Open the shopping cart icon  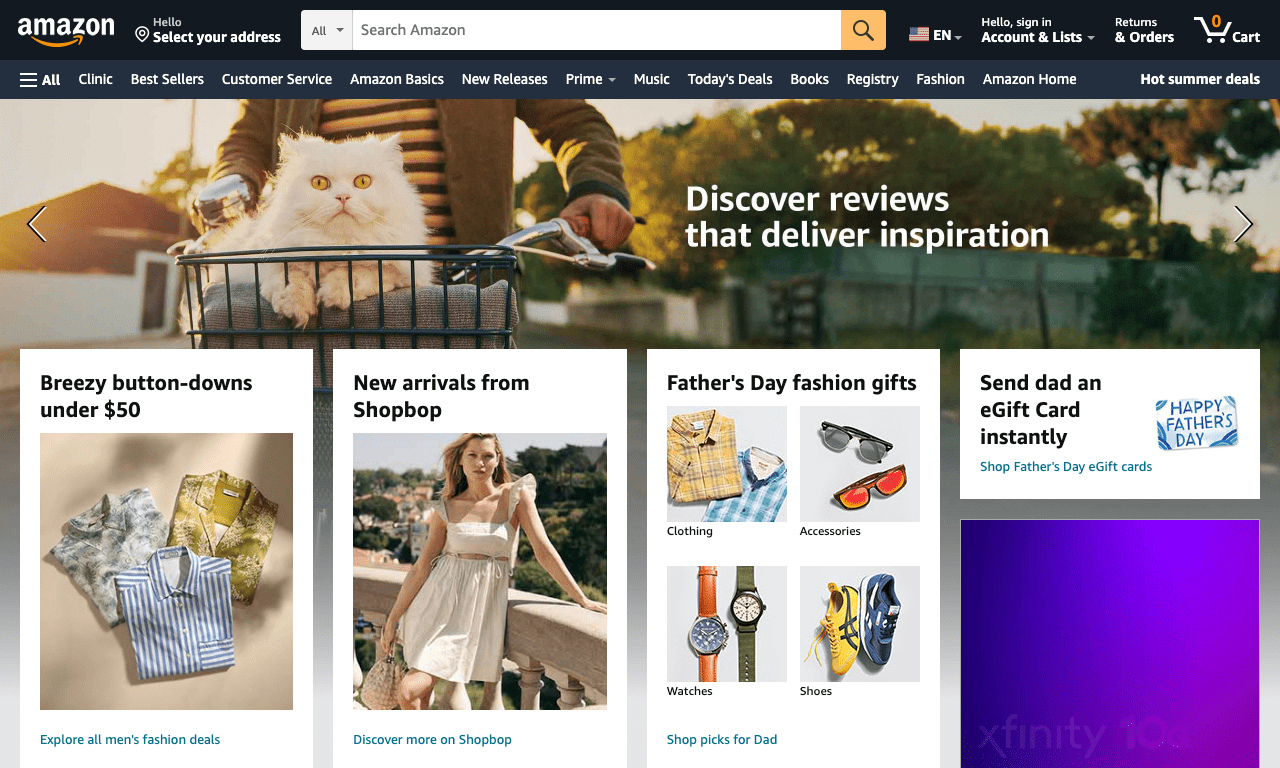[1212, 29]
